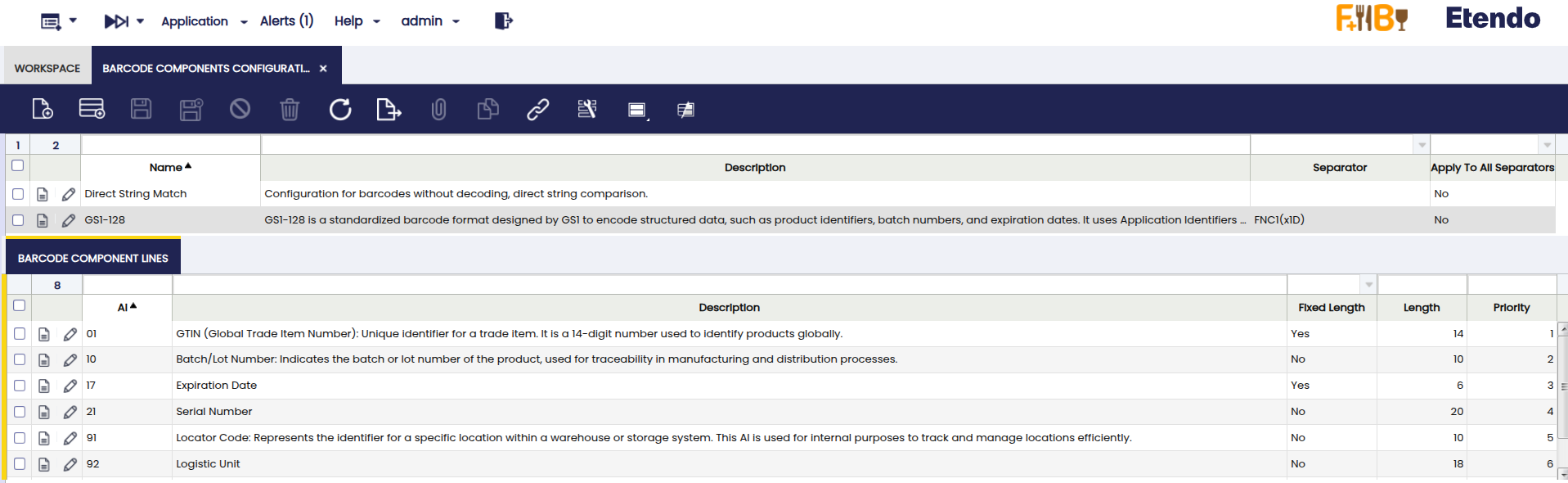Open Alerts (1) link
The width and height of the screenshot is (1568, 483).
click(x=286, y=21)
